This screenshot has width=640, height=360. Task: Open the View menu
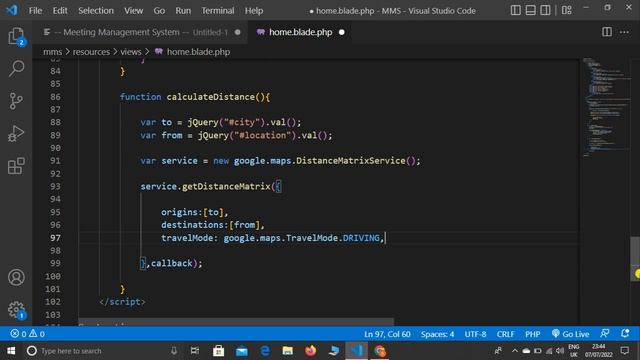coord(133,11)
